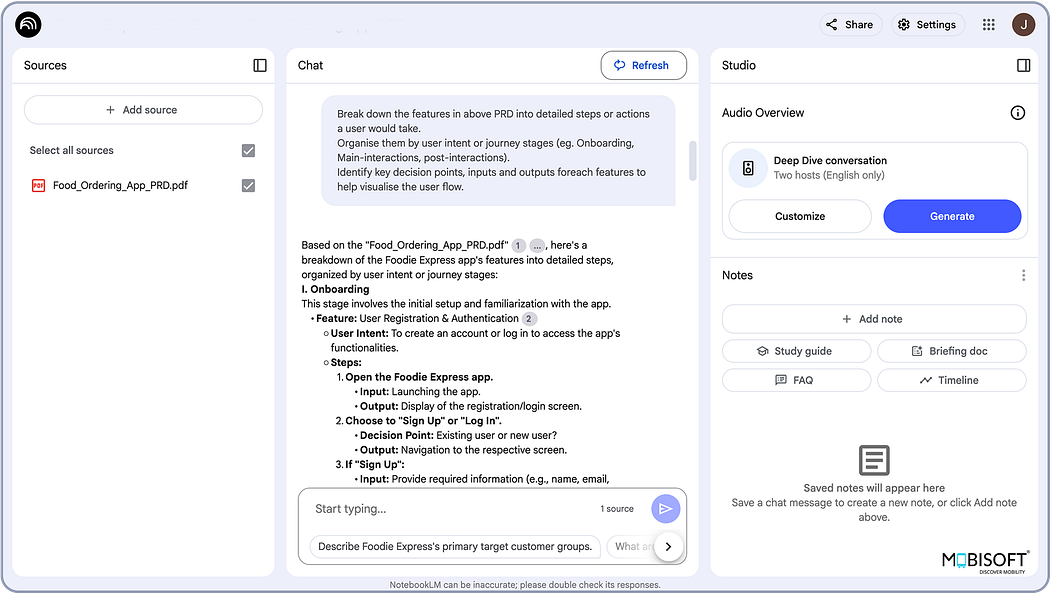Click the Deep Dive conversation speaker icon
1050x593 pixels.
[x=748, y=167]
